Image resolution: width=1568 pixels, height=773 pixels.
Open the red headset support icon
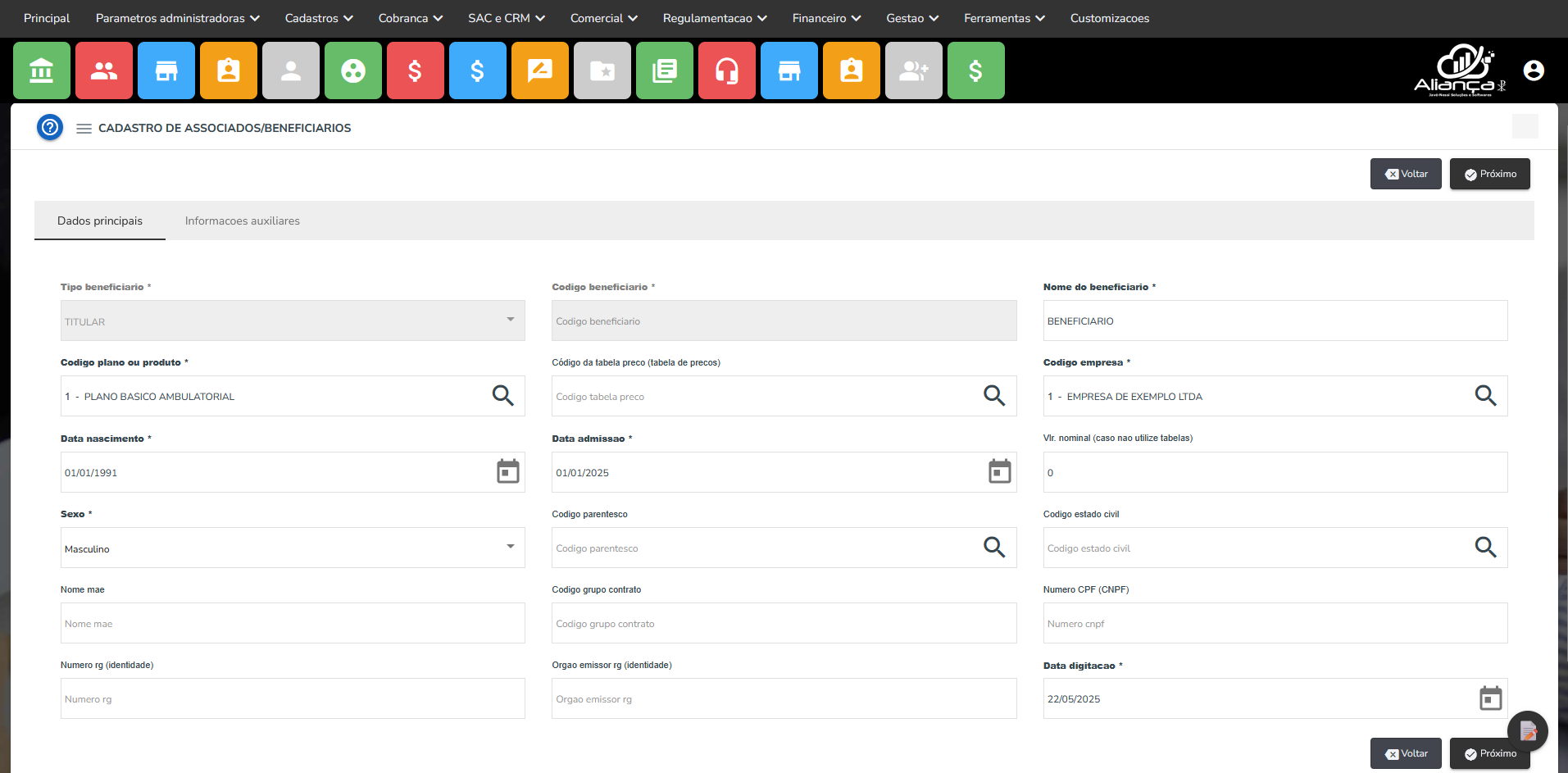[x=727, y=71]
